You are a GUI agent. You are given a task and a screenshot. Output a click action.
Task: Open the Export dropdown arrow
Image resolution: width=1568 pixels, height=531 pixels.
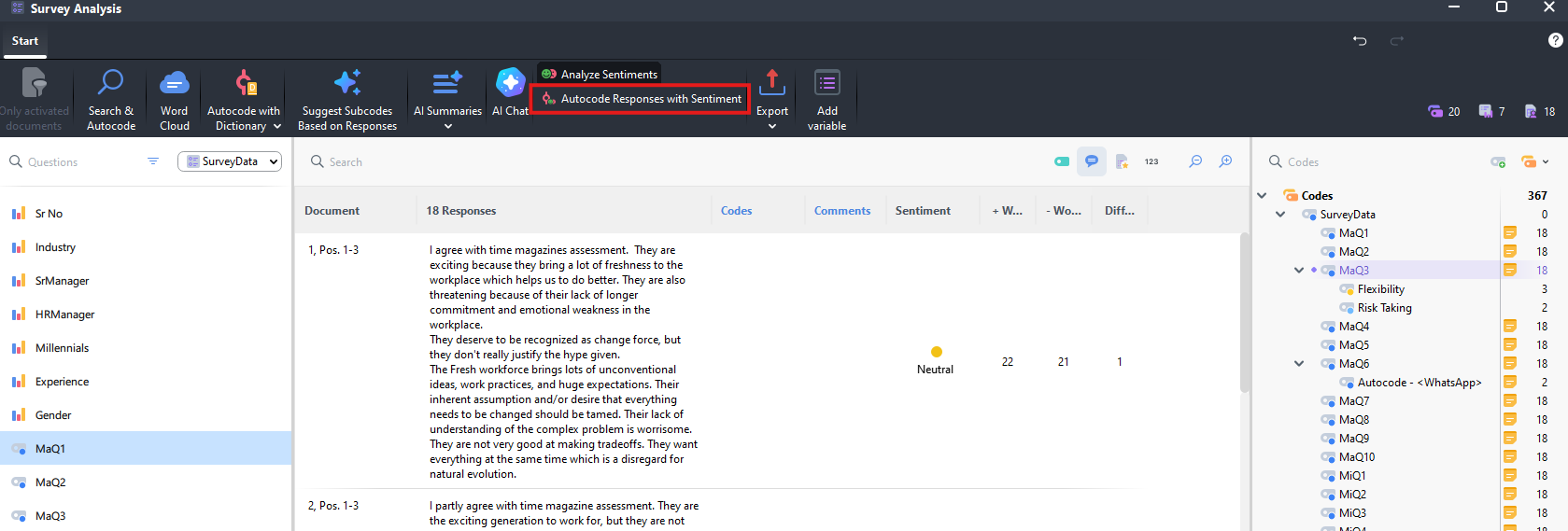pos(772,126)
